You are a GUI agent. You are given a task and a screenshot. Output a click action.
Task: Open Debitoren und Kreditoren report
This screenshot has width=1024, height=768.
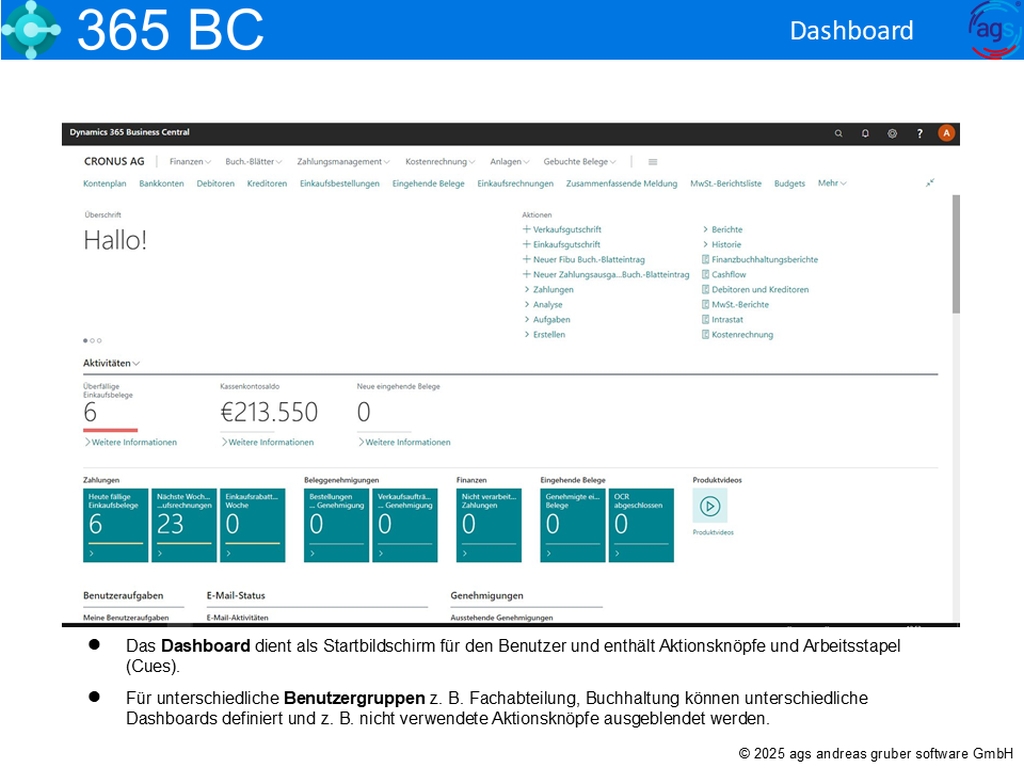tap(756, 289)
